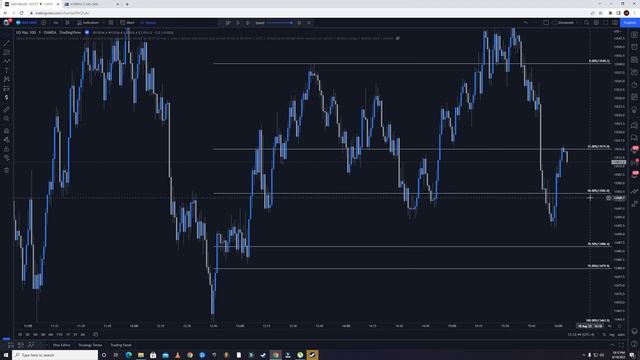The image size is (640, 360).
Task: Open a new browser tab with plus
Action: point(127,4)
